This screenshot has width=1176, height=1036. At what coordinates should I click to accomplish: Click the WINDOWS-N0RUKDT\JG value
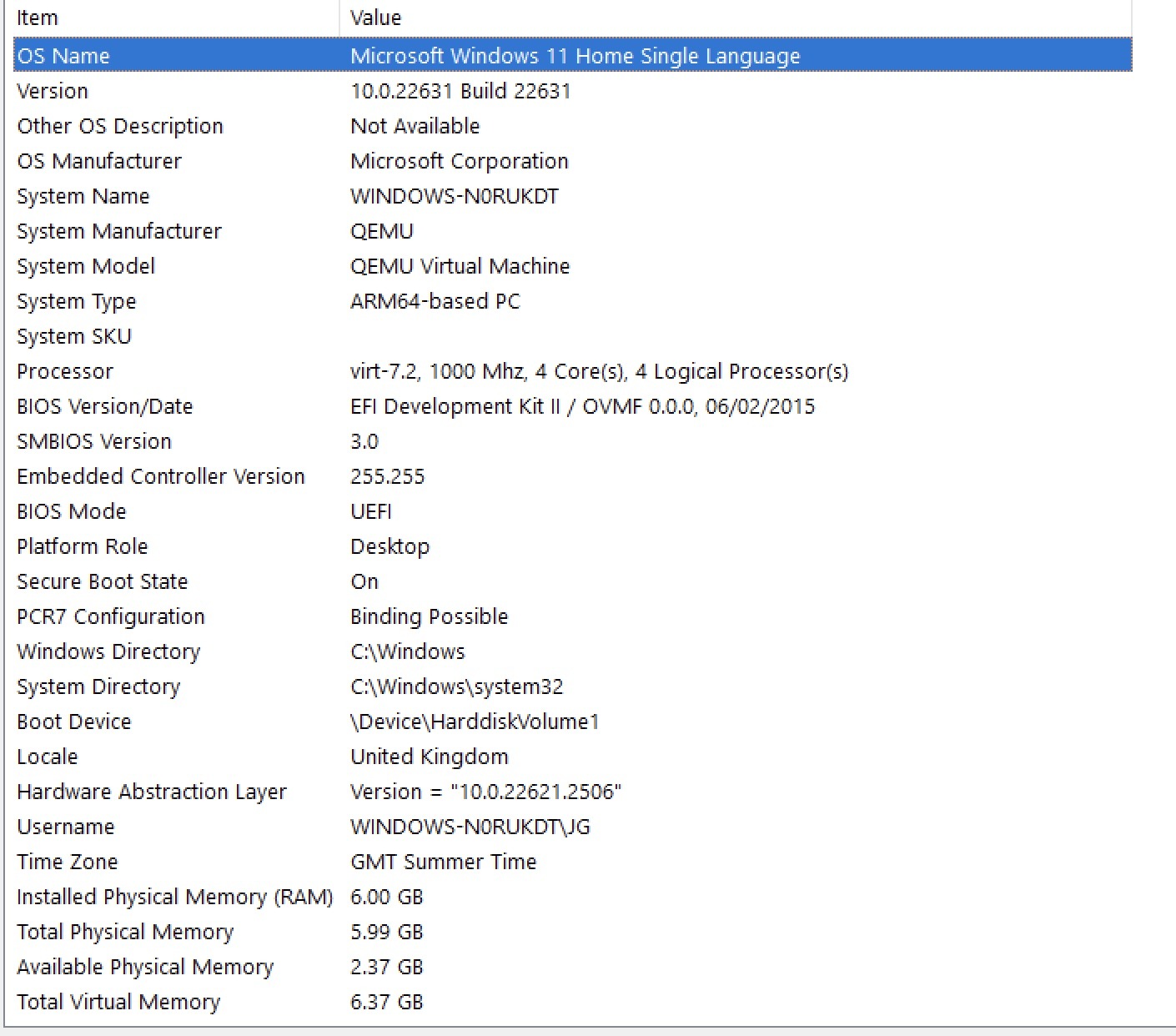(470, 827)
